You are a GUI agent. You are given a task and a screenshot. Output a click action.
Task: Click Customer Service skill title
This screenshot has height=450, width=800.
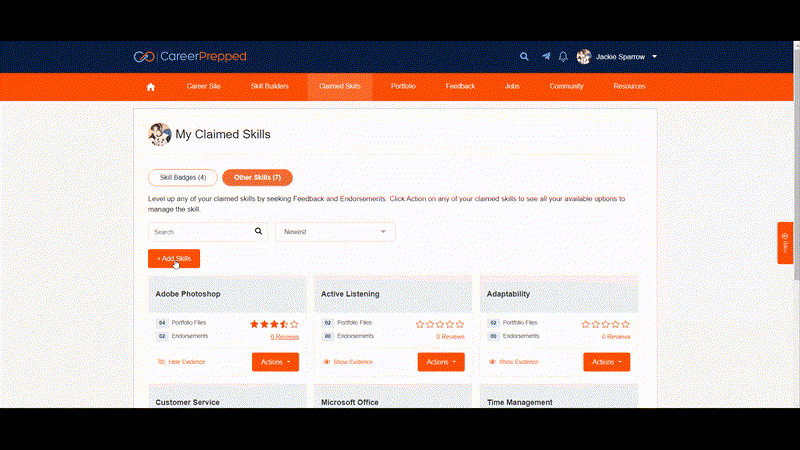point(187,402)
